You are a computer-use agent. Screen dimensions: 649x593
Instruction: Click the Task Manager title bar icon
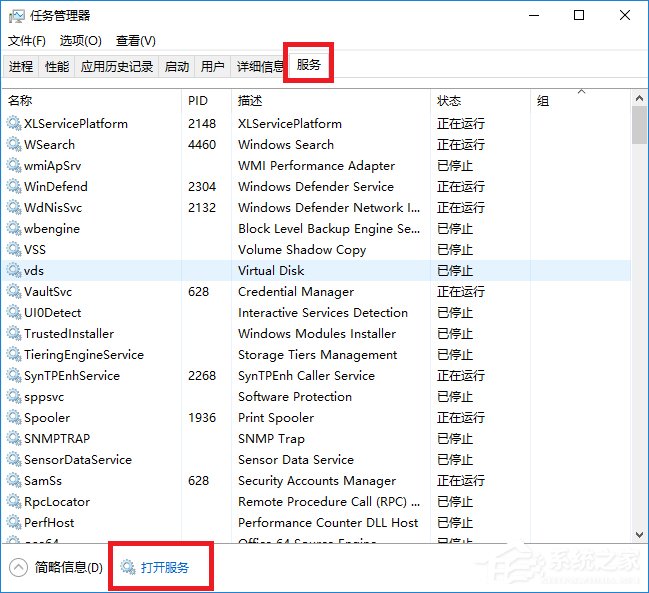16,15
